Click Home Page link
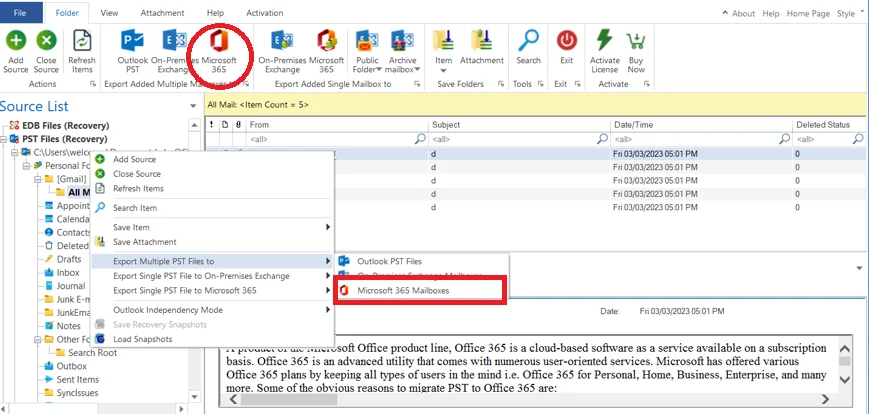This screenshot has height=414, width=869. 808,13
